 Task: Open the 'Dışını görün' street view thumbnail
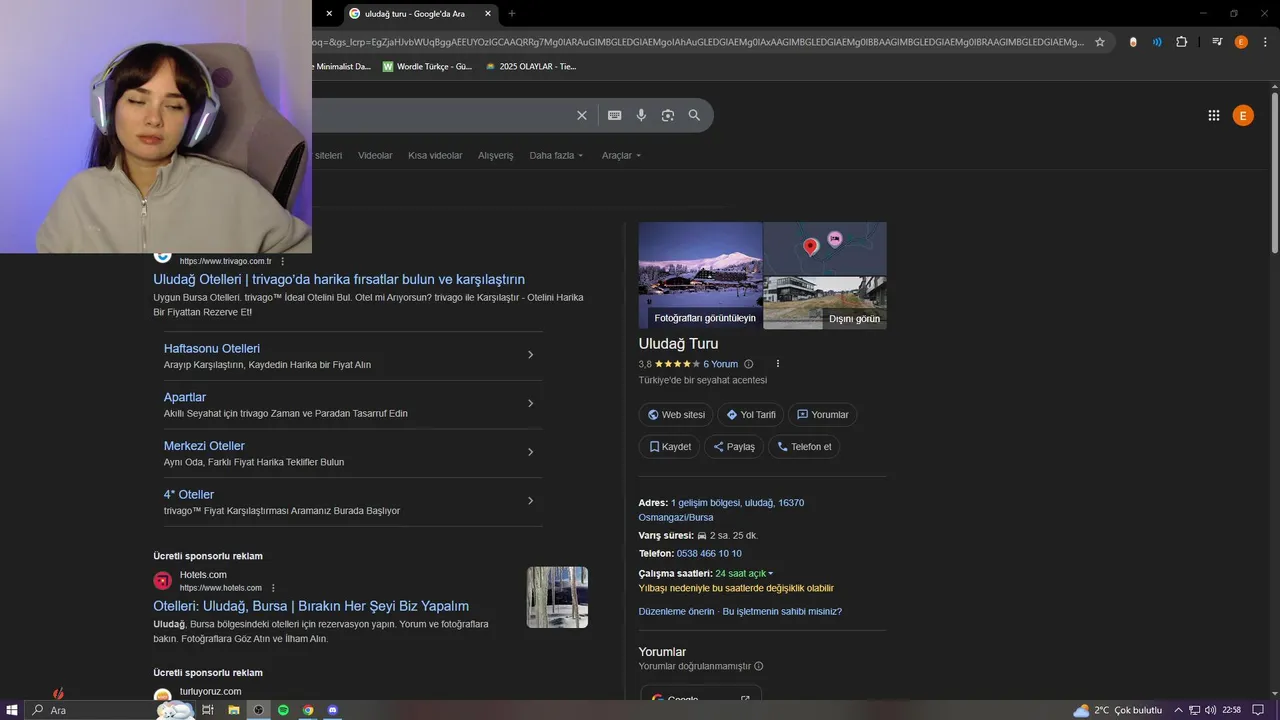point(825,303)
